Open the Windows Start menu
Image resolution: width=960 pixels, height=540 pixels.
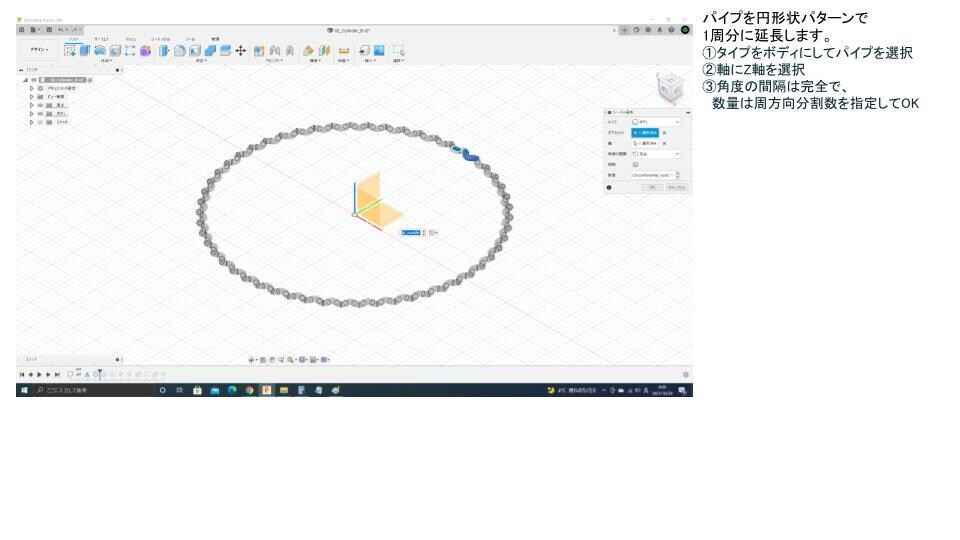tap(24, 390)
